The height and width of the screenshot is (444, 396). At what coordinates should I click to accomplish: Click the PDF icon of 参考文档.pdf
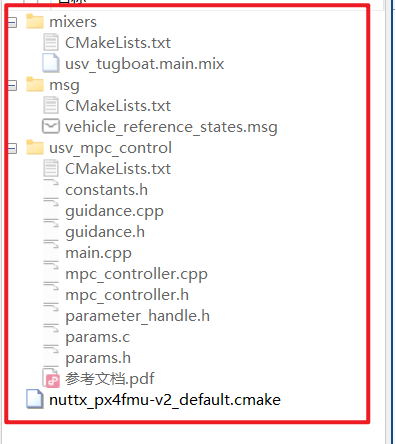[52, 378]
